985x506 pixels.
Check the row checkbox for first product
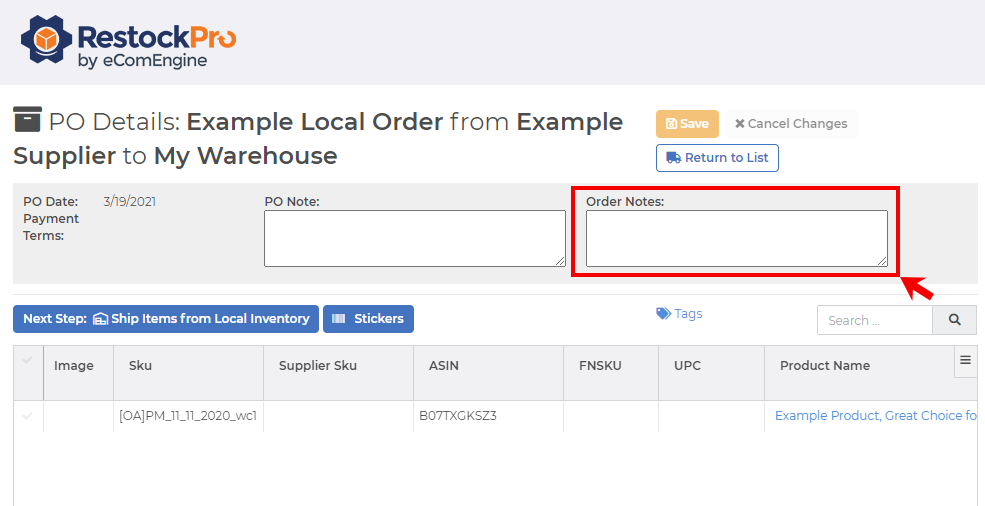click(x=27, y=416)
